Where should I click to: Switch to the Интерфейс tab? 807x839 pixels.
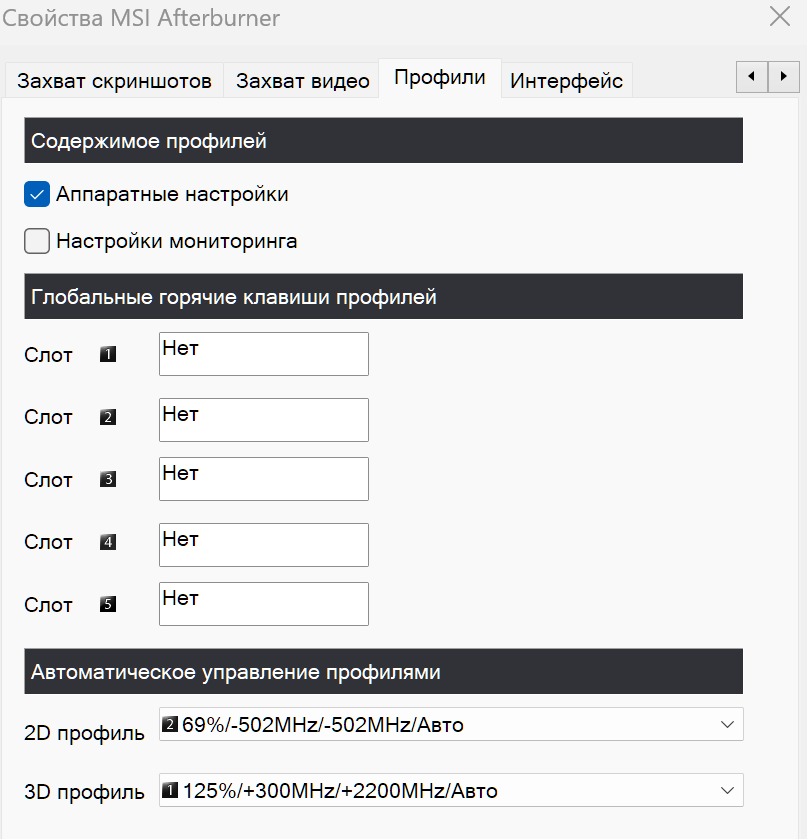click(x=566, y=80)
